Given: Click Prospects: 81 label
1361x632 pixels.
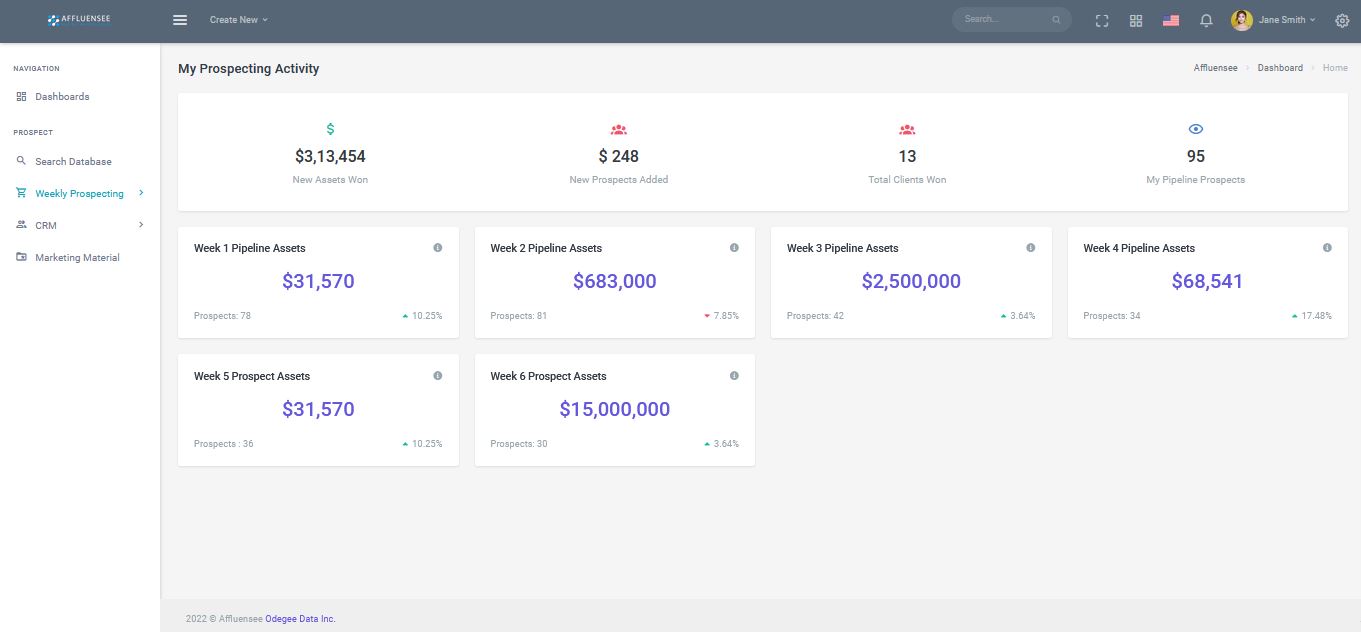Looking at the screenshot, I should pyautogui.click(x=519, y=316).
